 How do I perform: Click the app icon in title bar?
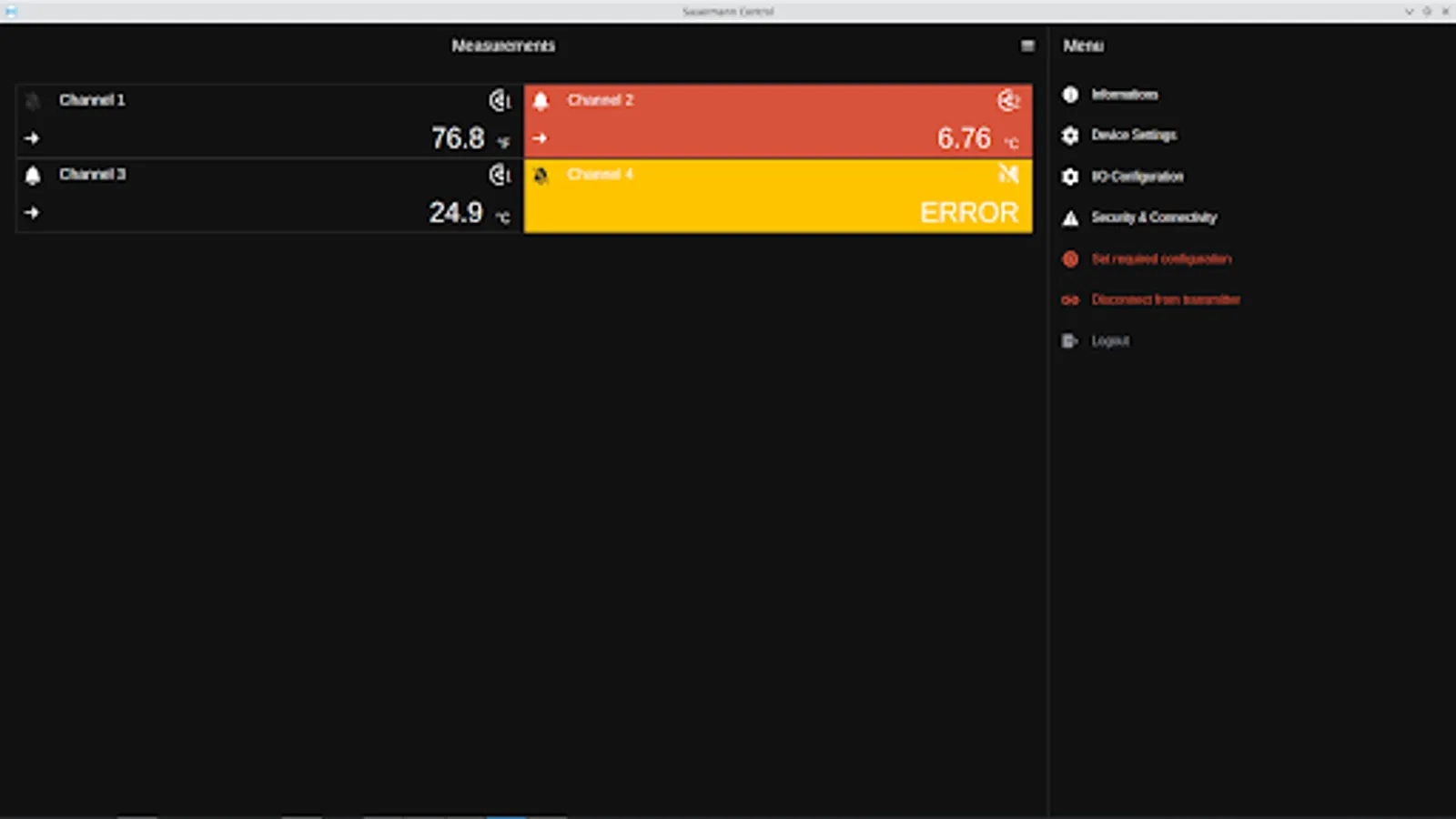pos(11,11)
